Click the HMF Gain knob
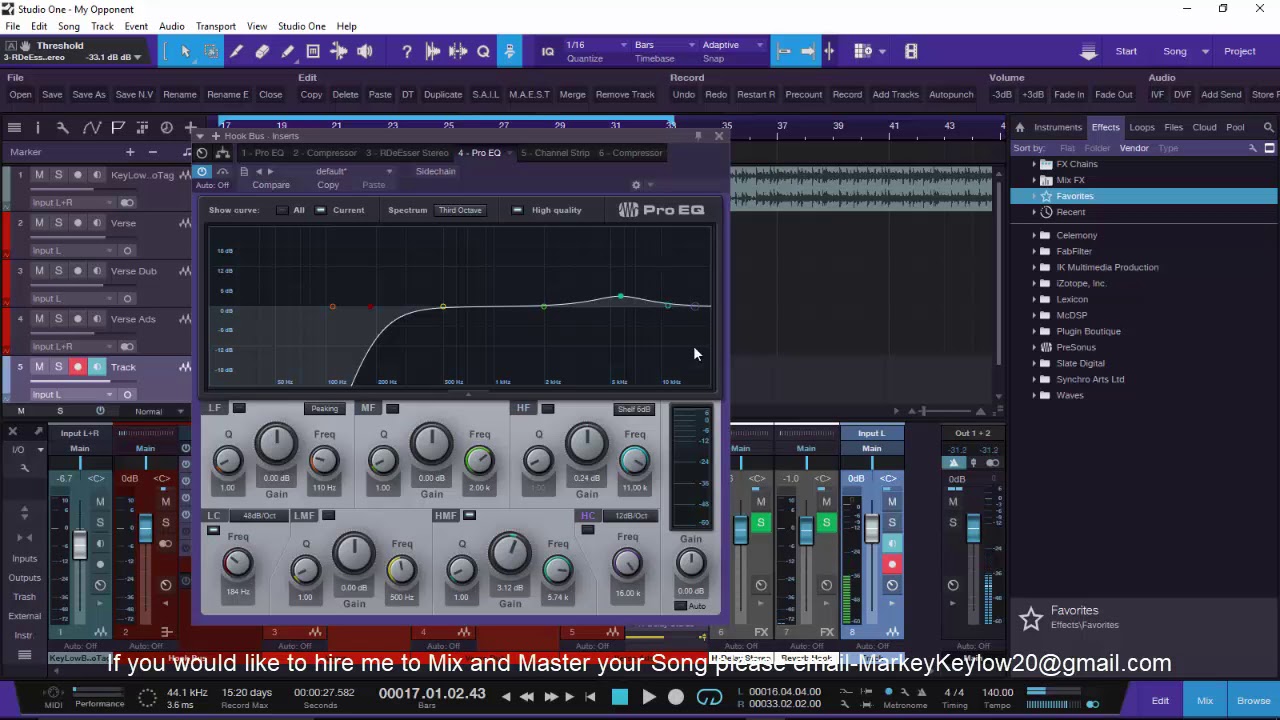The image size is (1280, 720). (x=510, y=554)
